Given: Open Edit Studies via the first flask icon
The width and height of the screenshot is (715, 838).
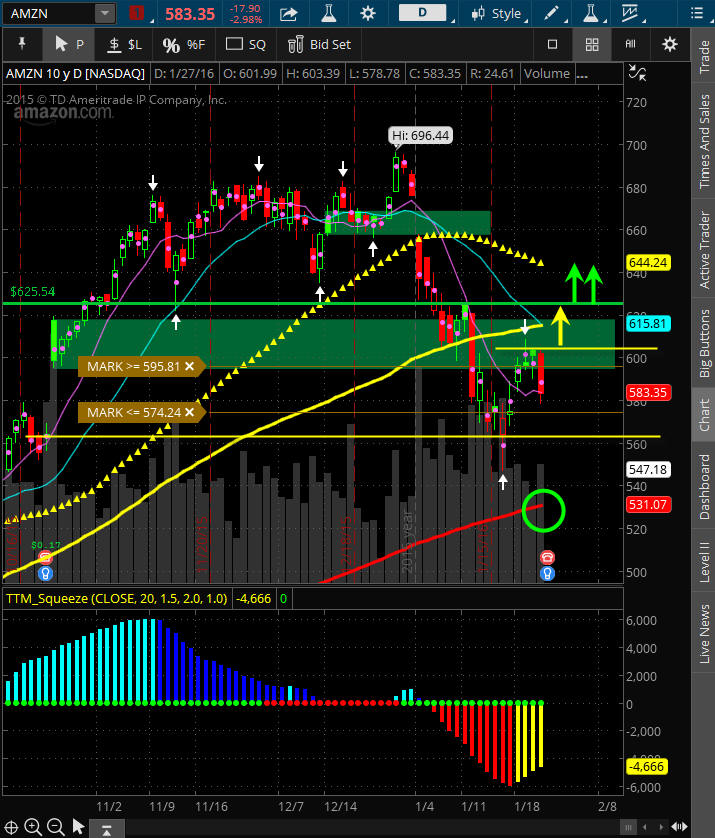Looking at the screenshot, I should point(328,13).
